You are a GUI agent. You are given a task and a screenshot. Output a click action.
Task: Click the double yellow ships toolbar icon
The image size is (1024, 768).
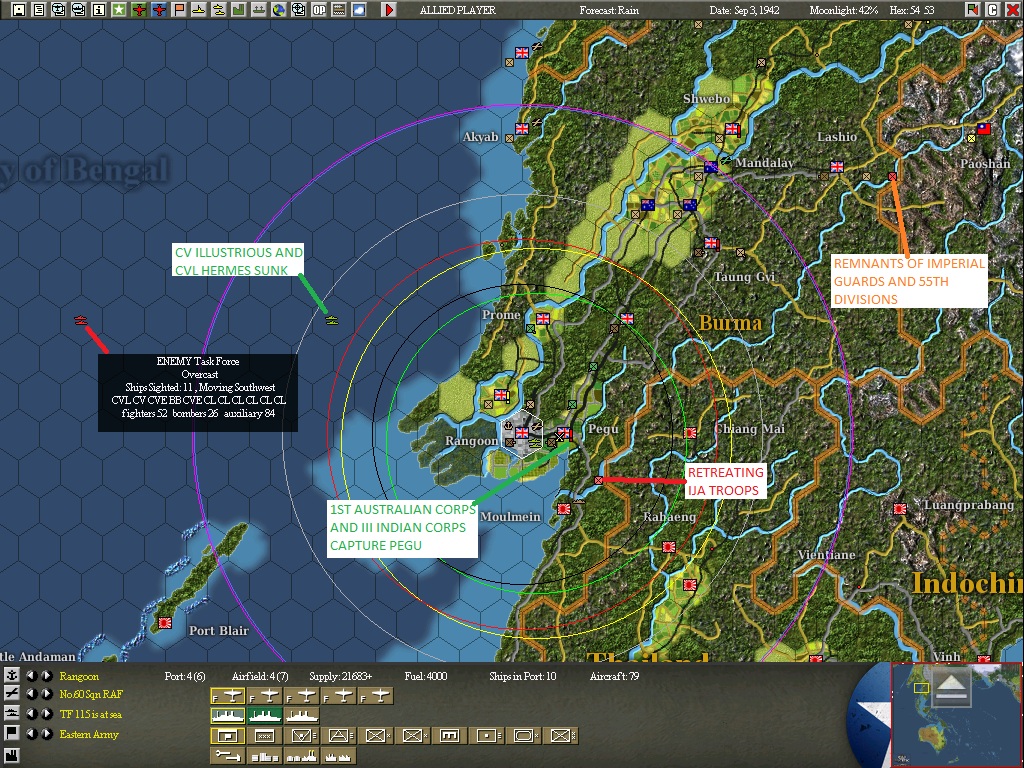219,10
